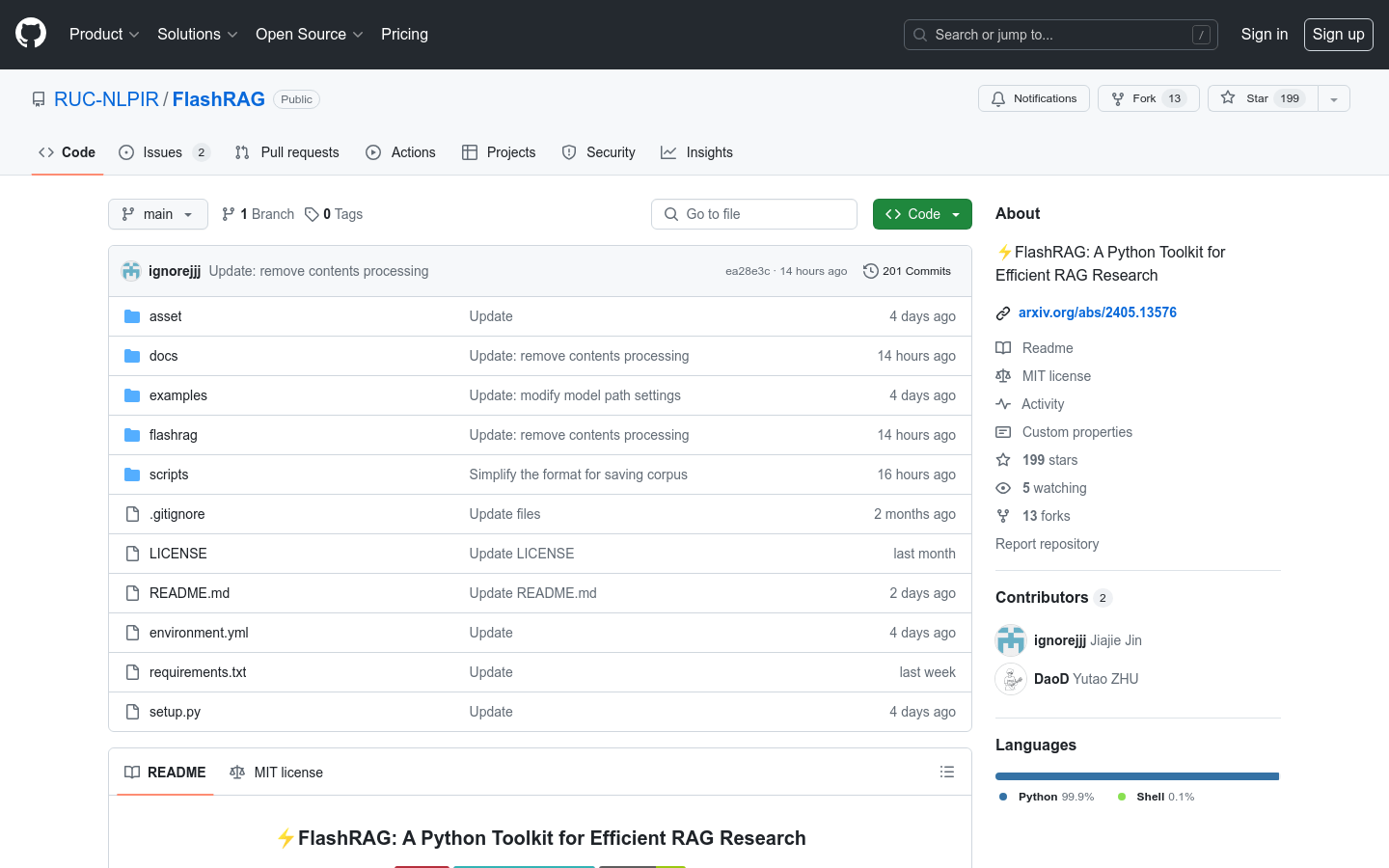Viewport: 1389px width, 868px height.
Task: Click the Pricing link
Action: point(404,34)
